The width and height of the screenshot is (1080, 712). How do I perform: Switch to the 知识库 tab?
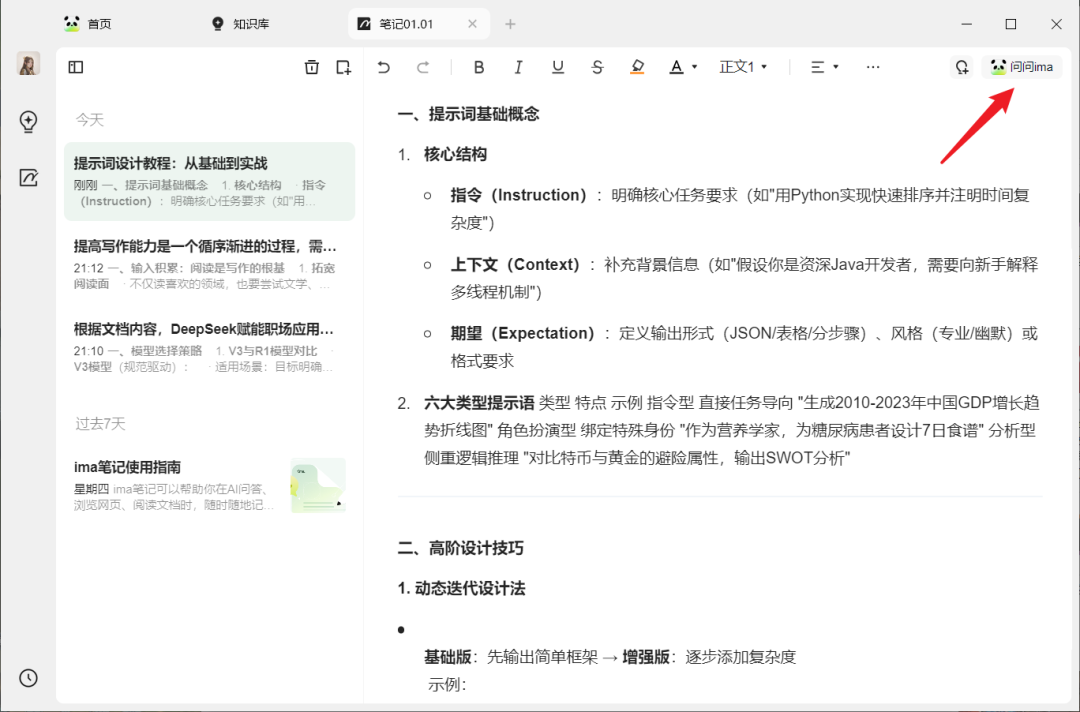pyautogui.click(x=240, y=22)
